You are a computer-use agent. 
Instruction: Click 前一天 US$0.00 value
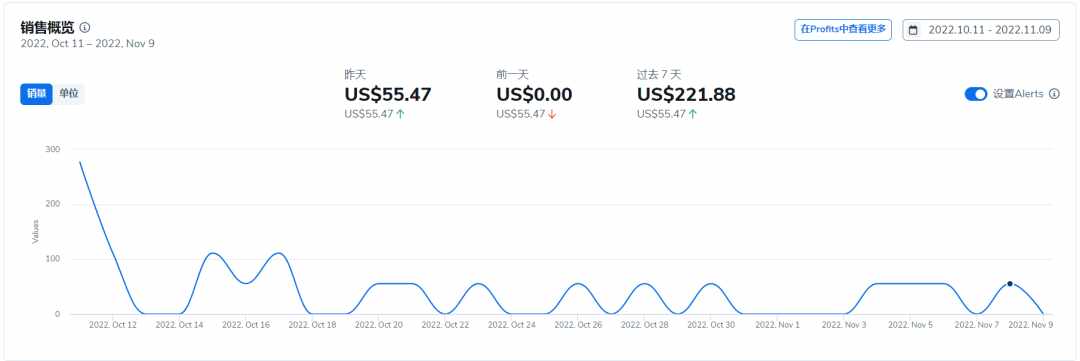(x=534, y=94)
